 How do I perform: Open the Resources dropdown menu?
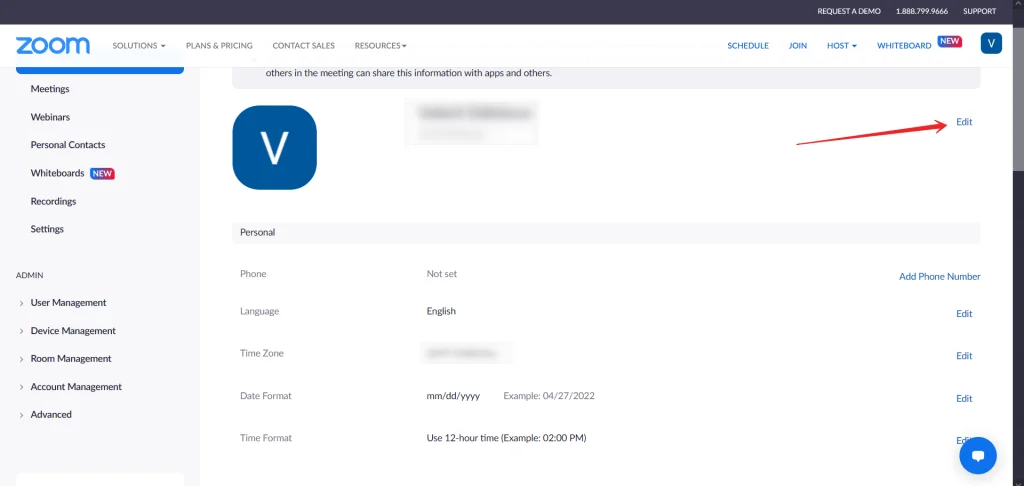click(x=381, y=46)
